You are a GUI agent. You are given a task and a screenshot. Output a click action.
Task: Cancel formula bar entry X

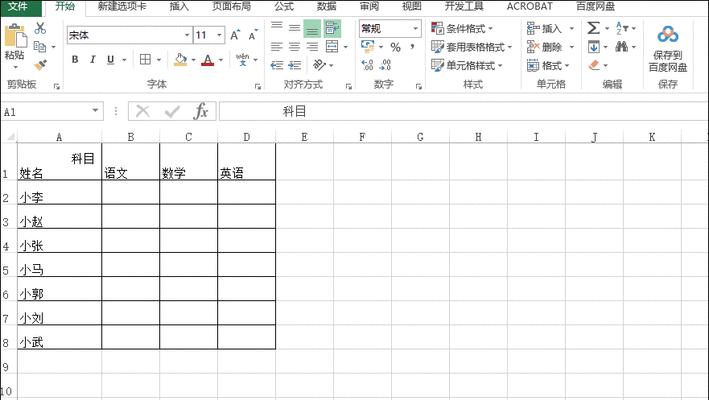pos(142,111)
